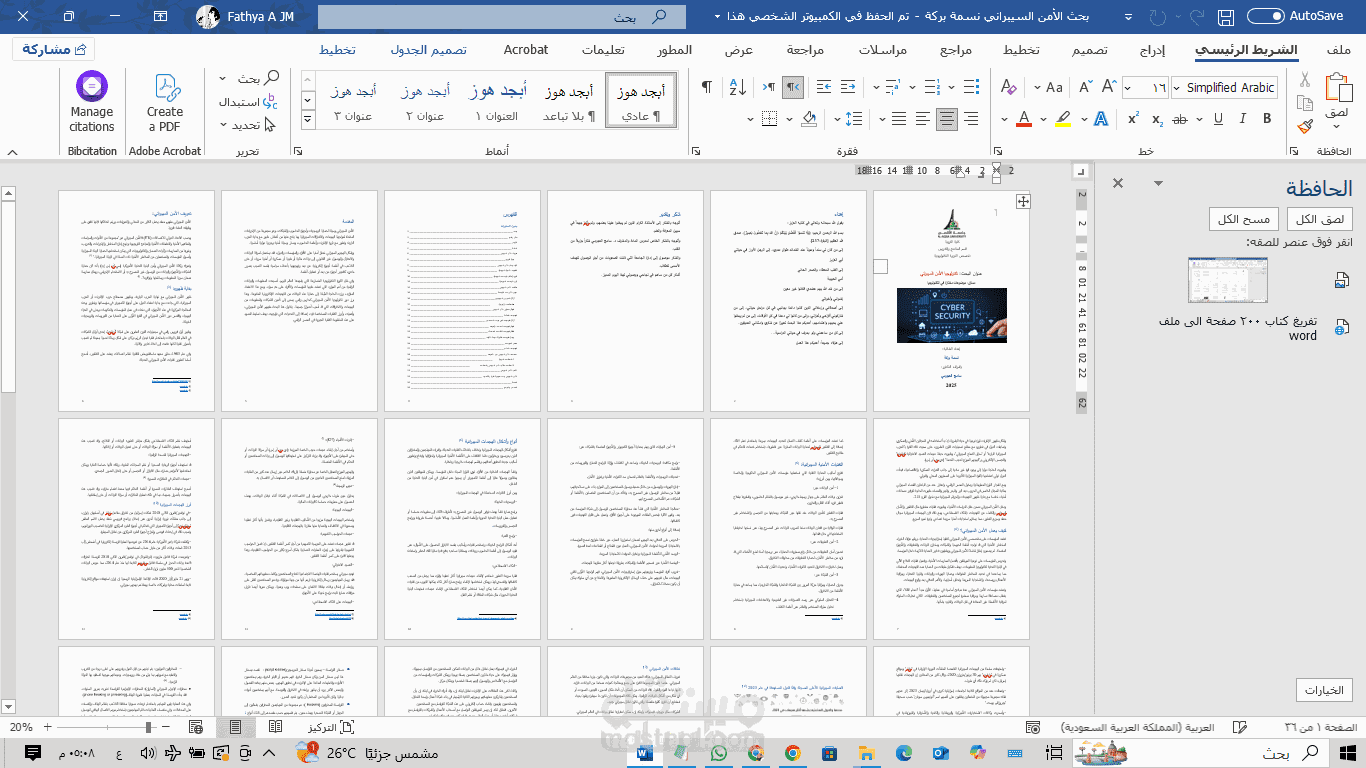Toggle Subscript formatting
This screenshot has height=768, width=1366.
pos(1157,119)
